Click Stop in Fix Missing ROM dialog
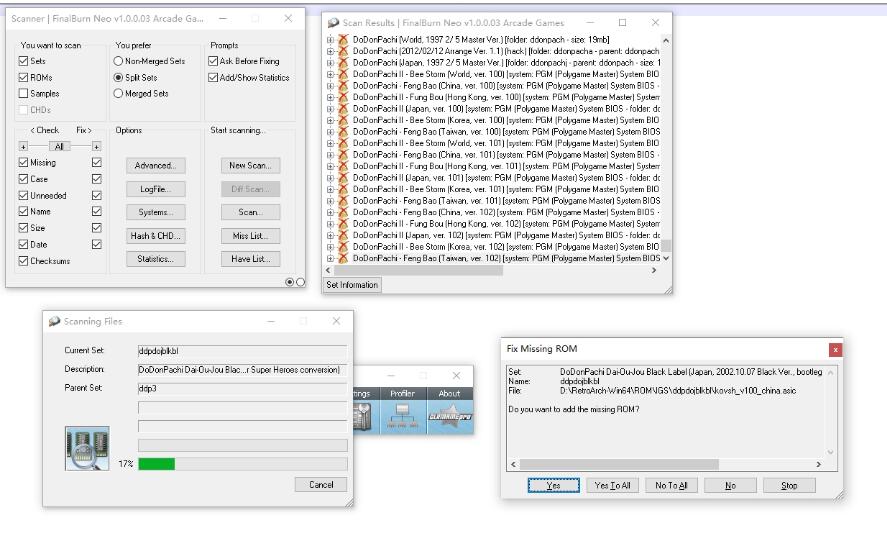 tap(789, 485)
